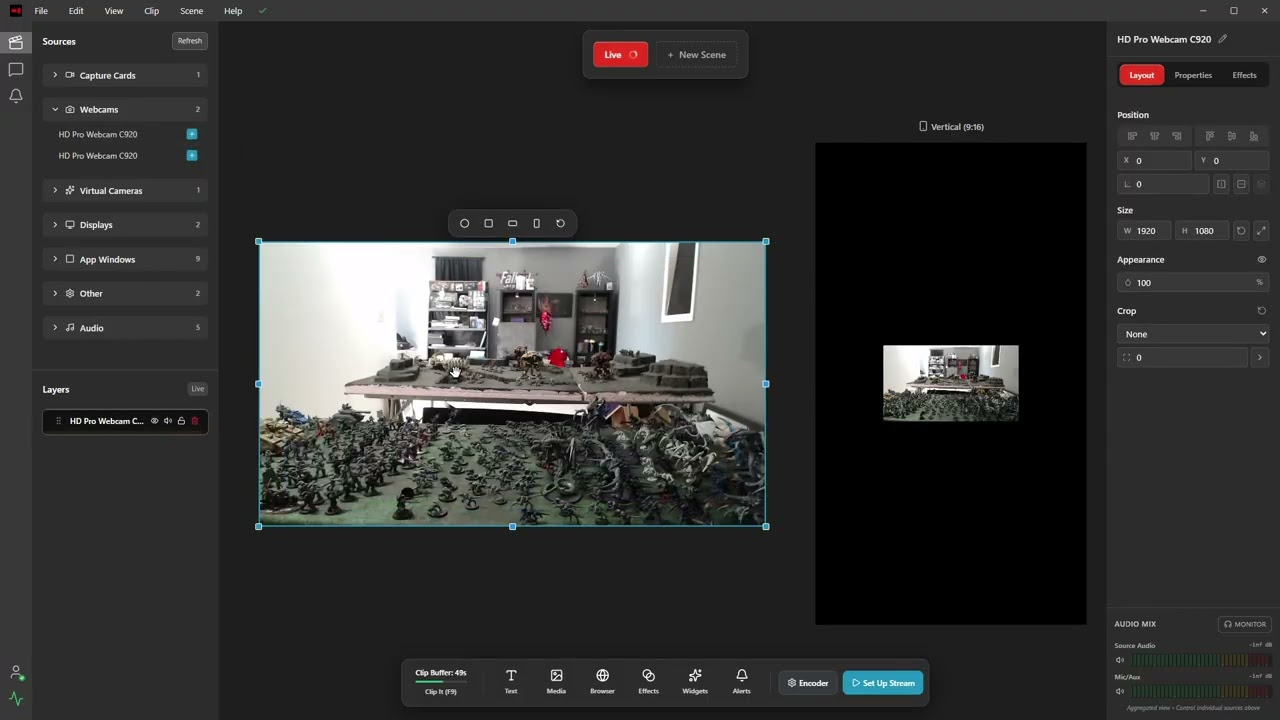Expand the Capture Cards source group
Viewport: 1280px width, 720px height.
pos(125,75)
